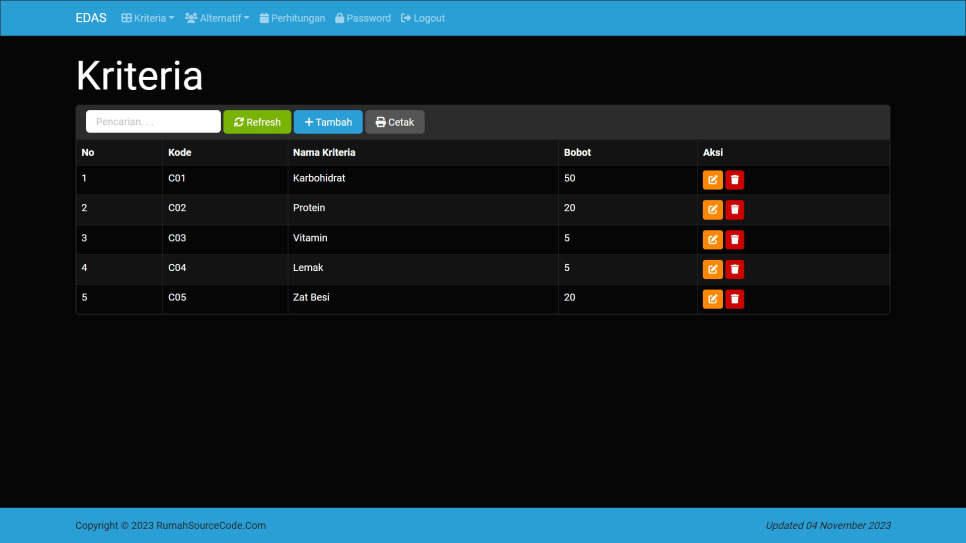
Task: Edit the Lemak criterion
Action: tap(712, 269)
